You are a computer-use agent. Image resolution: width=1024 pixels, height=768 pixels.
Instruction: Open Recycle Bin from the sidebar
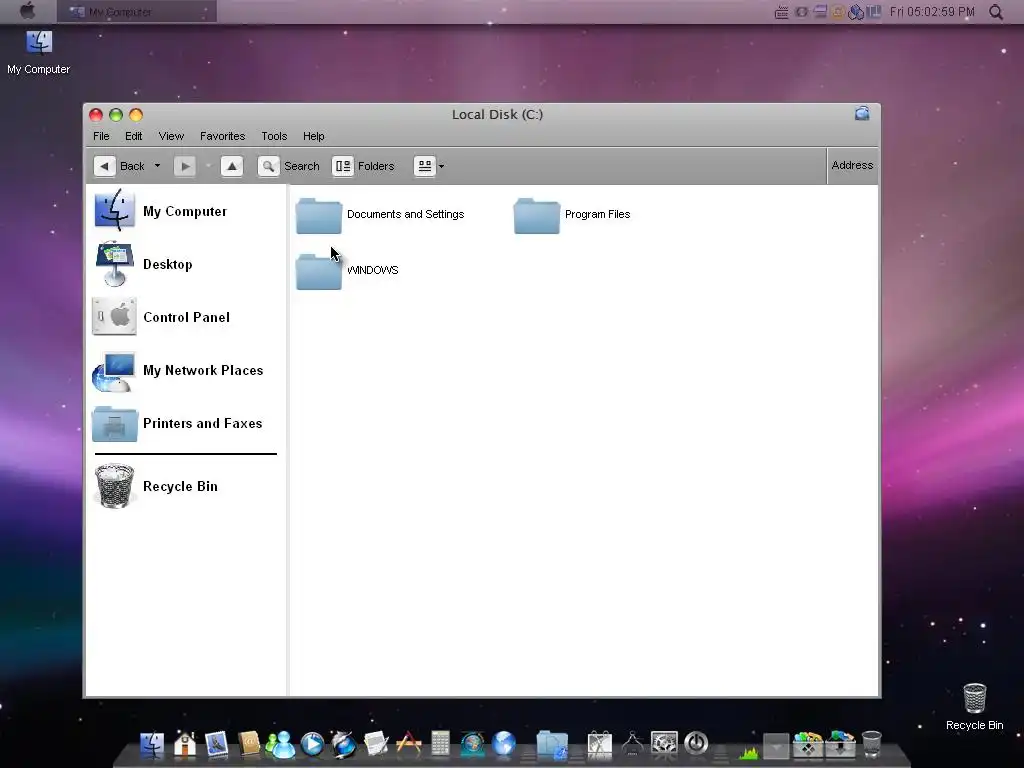(180, 487)
